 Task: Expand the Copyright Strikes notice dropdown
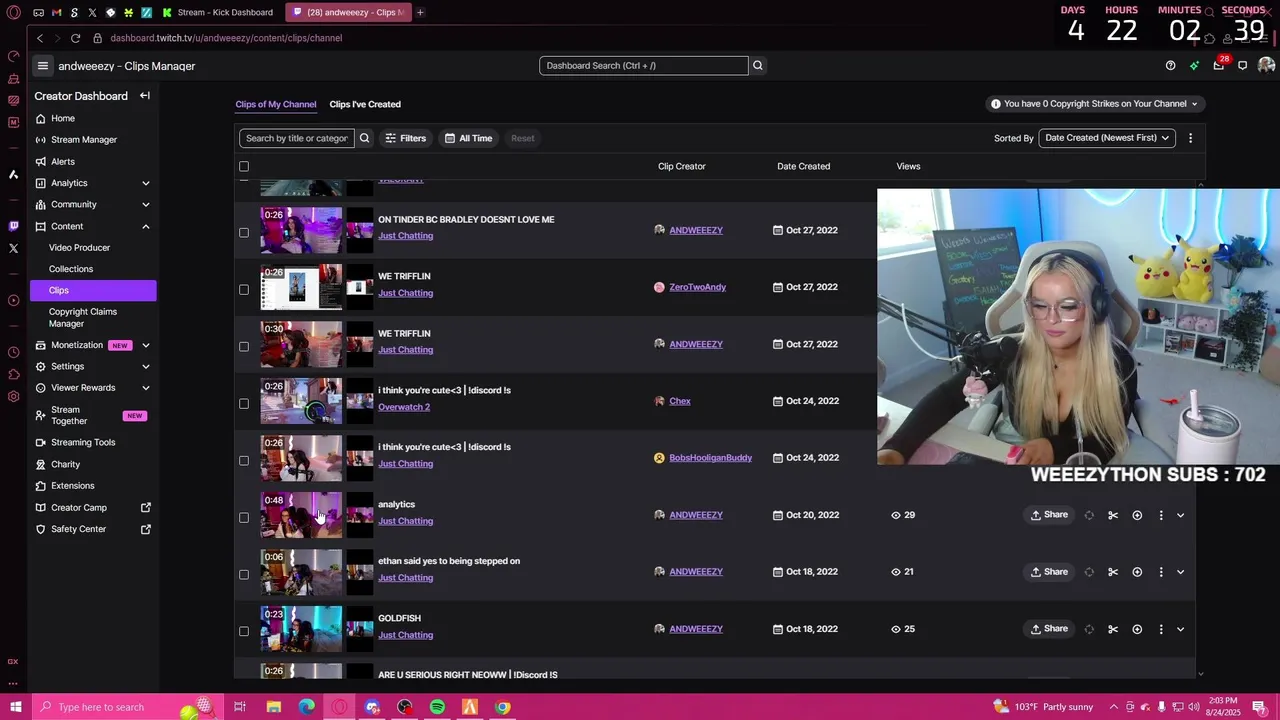1094,104
